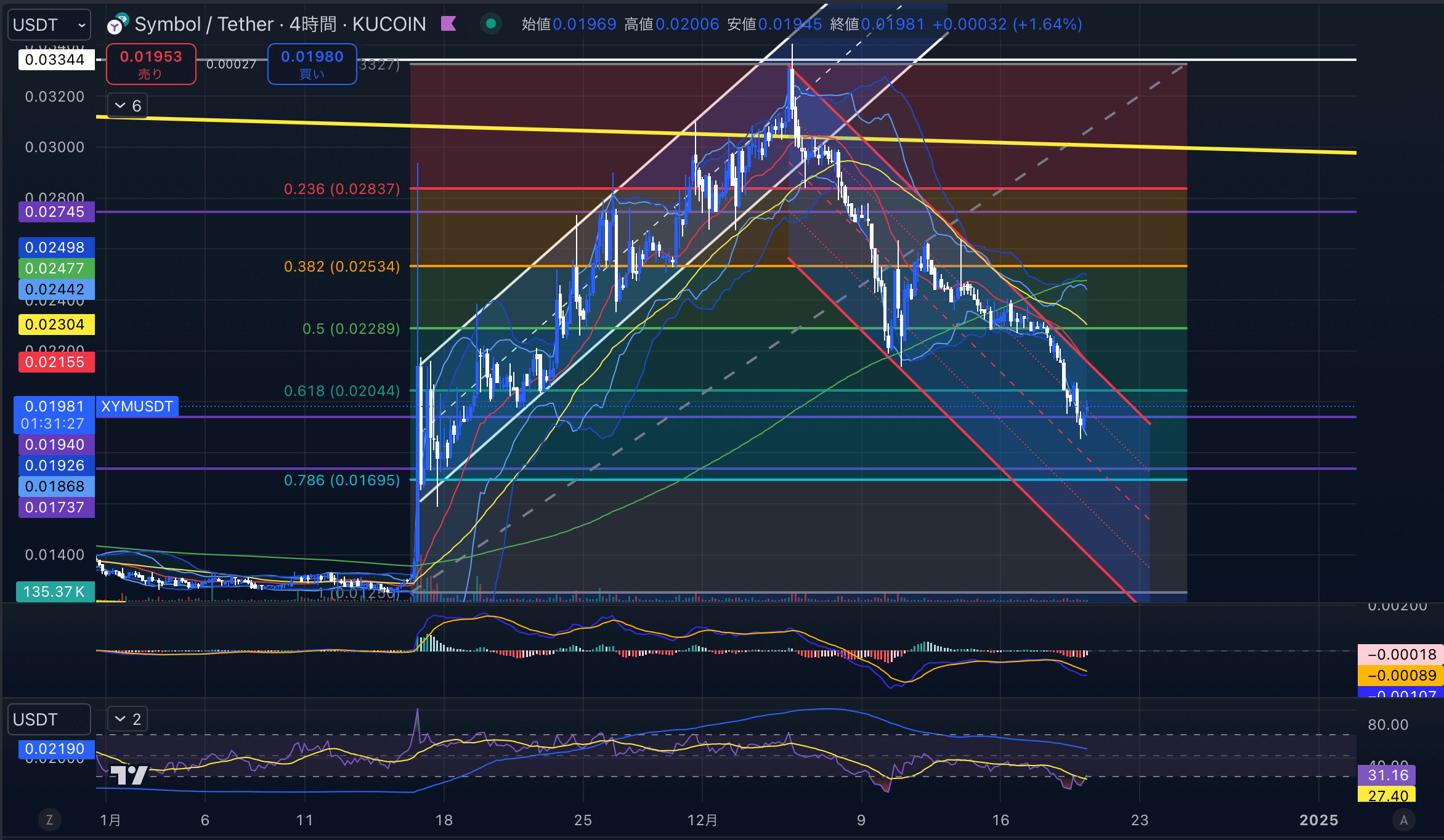The width and height of the screenshot is (1444, 840).
Task: Click the TradingView logo icon
Action: pos(129,774)
